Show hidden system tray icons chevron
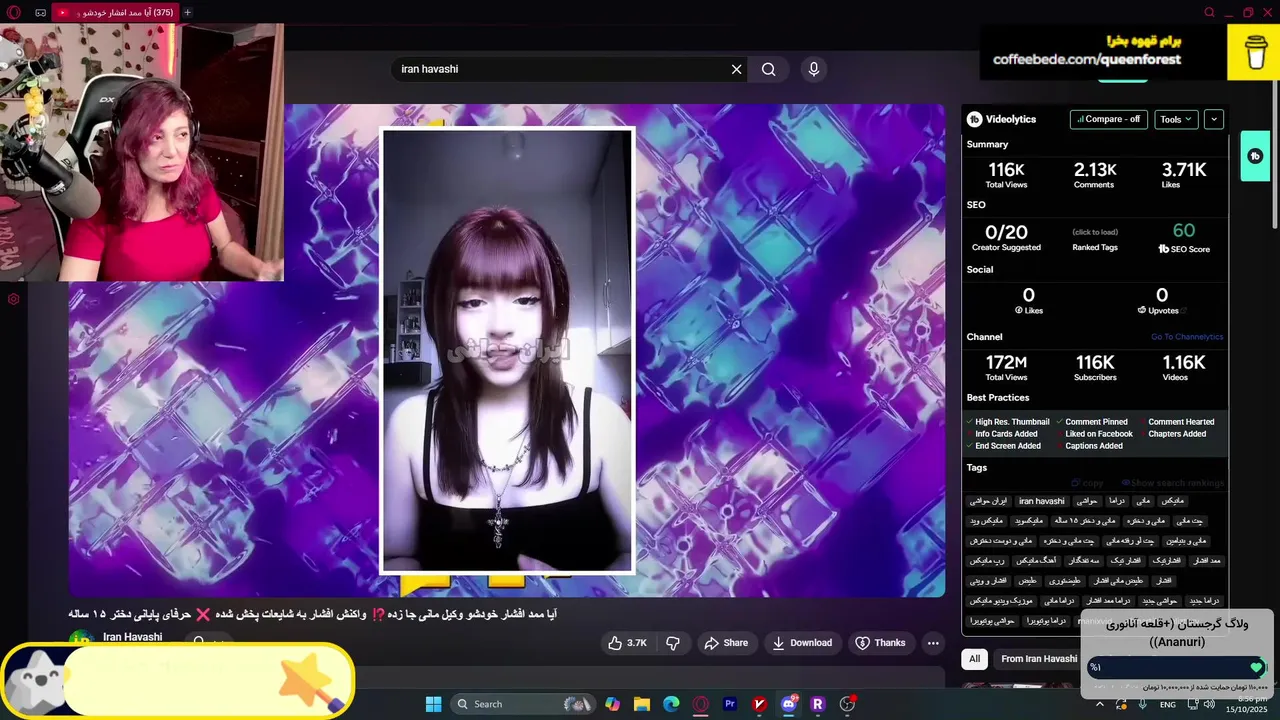Viewport: 1280px width, 720px height. coord(1101,704)
